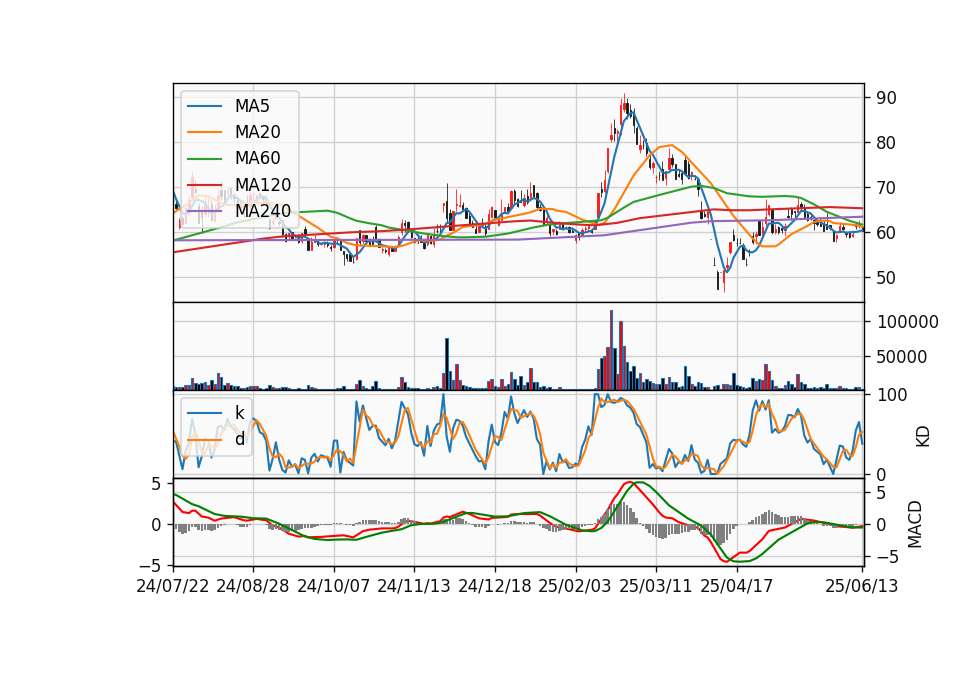The height and width of the screenshot is (690, 960).
Task: Click the MA5 legend label
Action: click(x=252, y=106)
